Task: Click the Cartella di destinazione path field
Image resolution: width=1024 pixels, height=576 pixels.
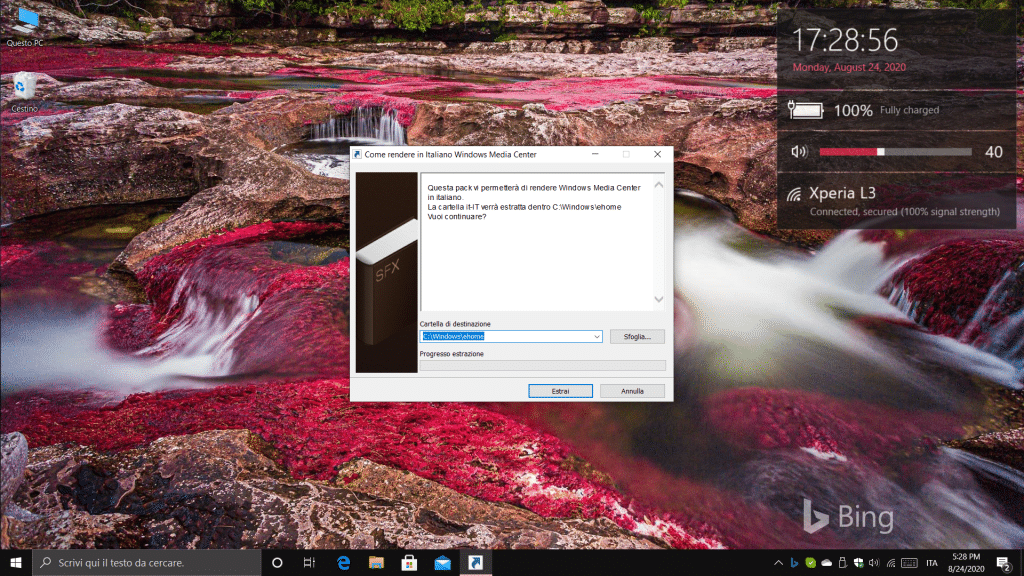Action: [x=505, y=337]
